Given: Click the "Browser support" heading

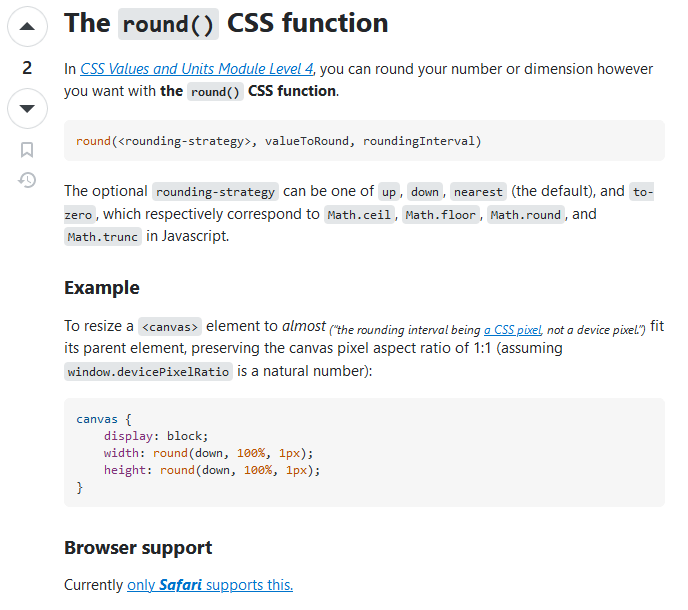Looking at the screenshot, I should pyautogui.click(x=138, y=548).
